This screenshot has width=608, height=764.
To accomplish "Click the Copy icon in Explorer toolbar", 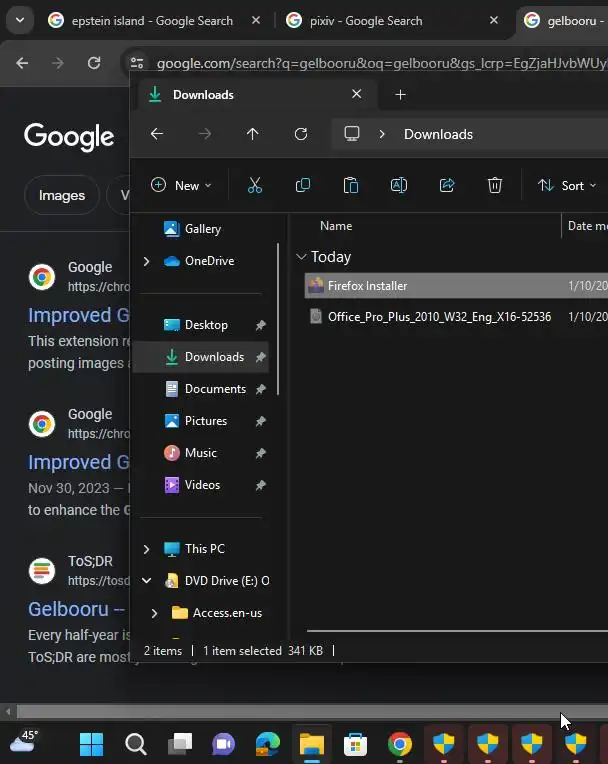I will click(x=303, y=185).
